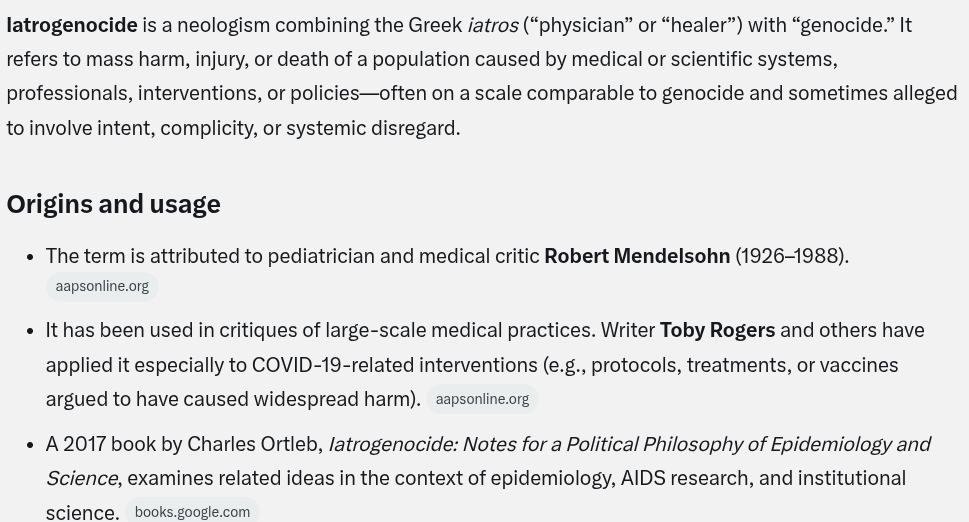Click the quoted word 'genocide' in the first line

click(844, 25)
